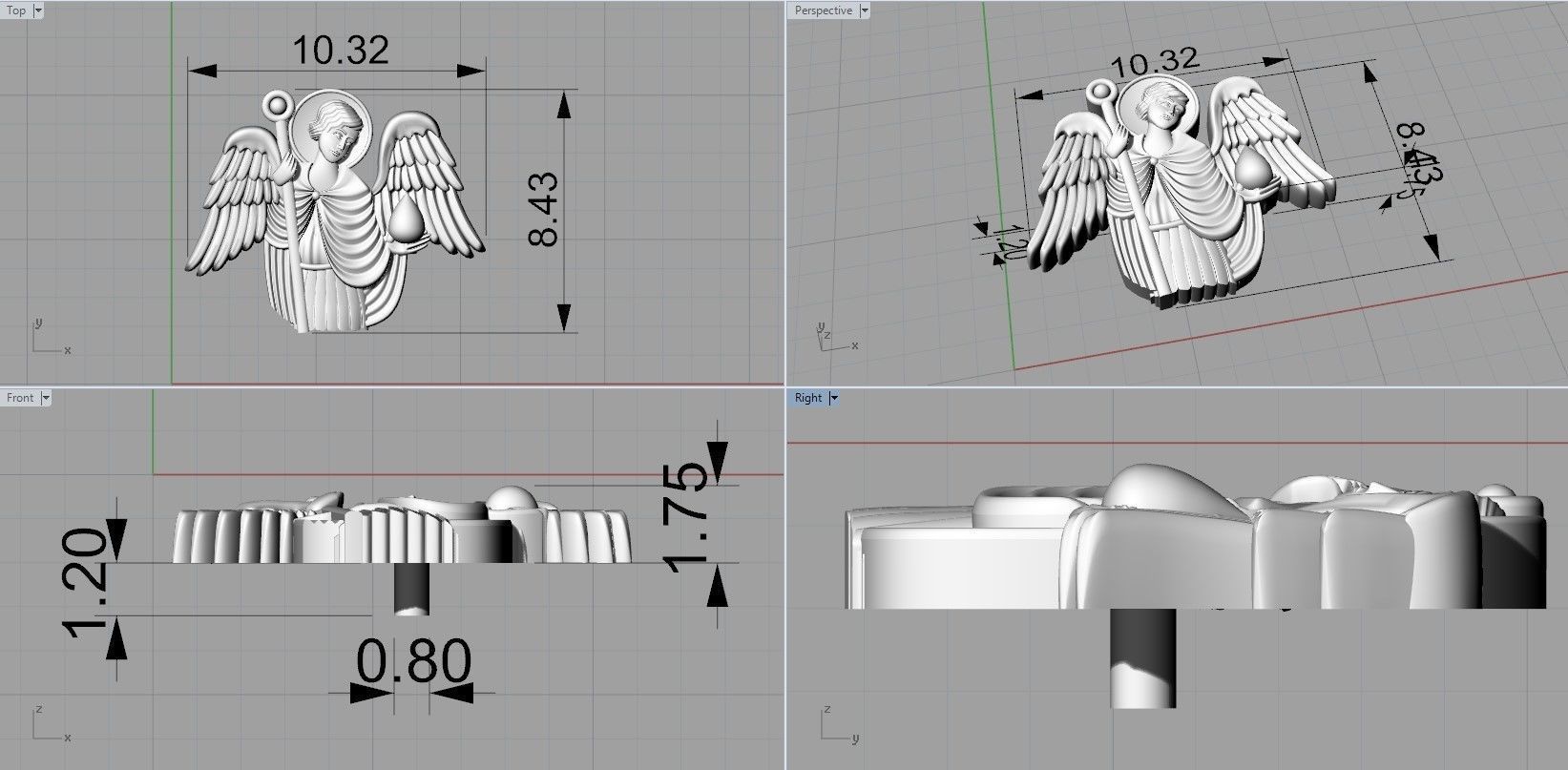Click the 8.43 dimension in Top view

click(543, 210)
